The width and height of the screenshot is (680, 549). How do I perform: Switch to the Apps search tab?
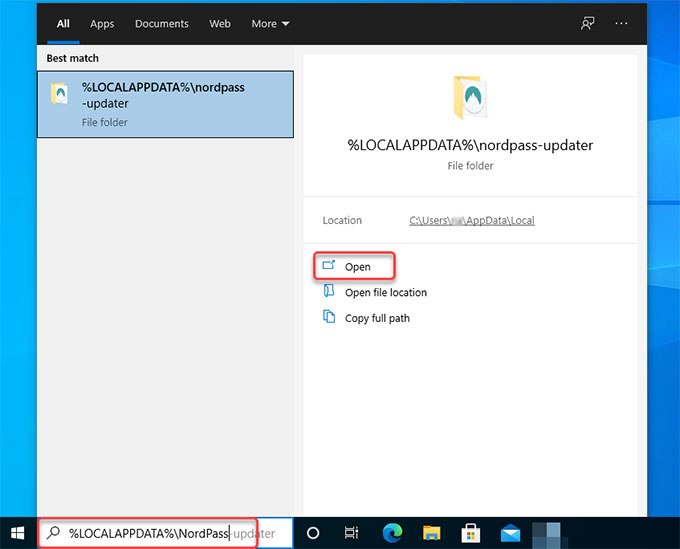click(102, 24)
